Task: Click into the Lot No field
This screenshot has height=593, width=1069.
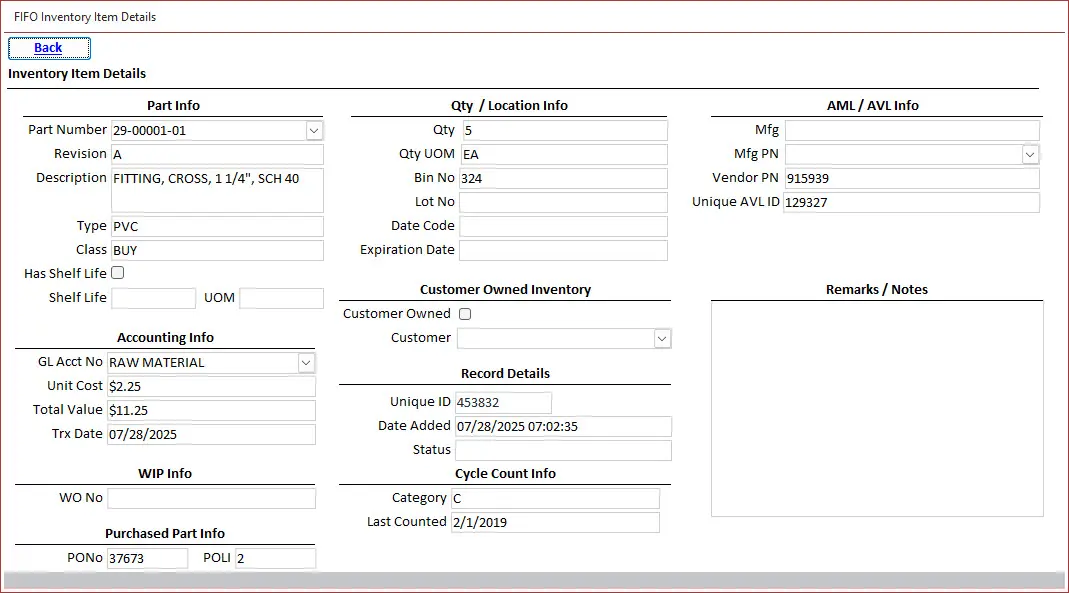Action: coord(563,203)
